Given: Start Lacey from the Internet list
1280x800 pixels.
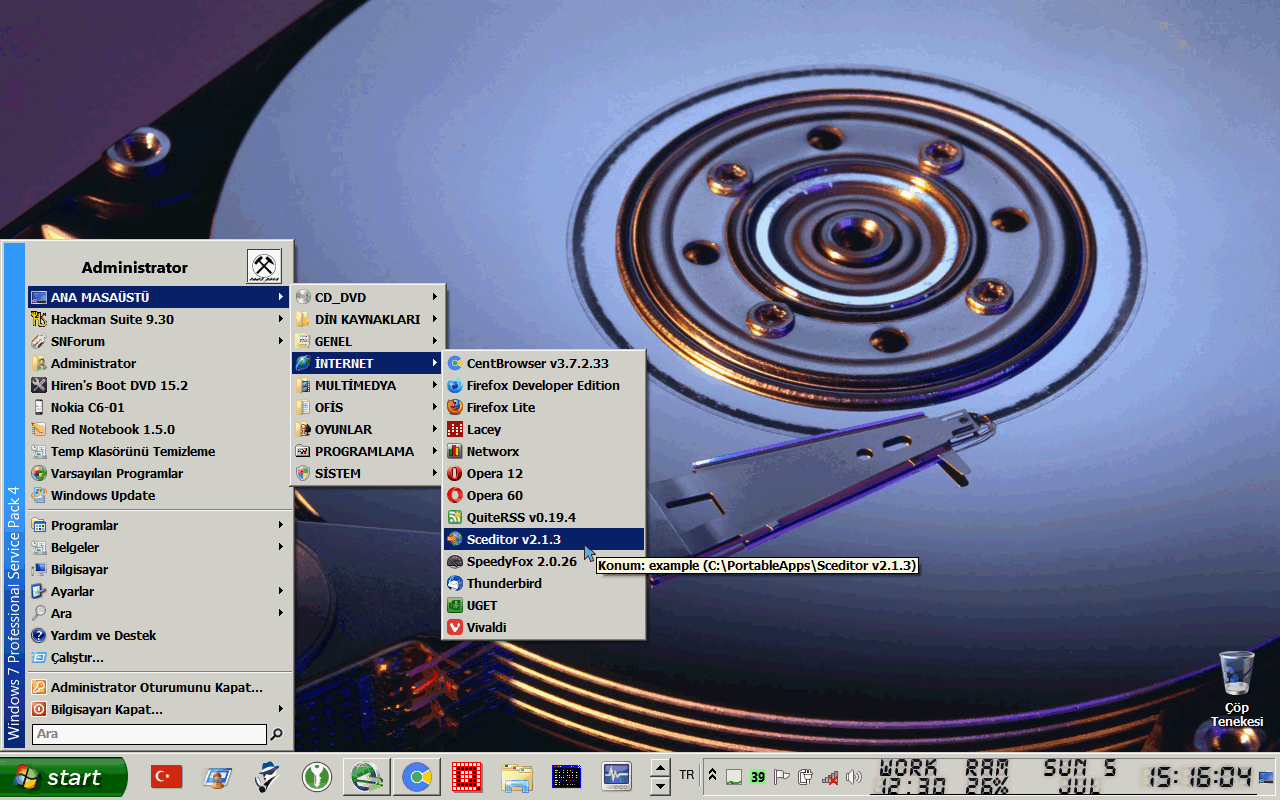Looking at the screenshot, I should point(544,429).
